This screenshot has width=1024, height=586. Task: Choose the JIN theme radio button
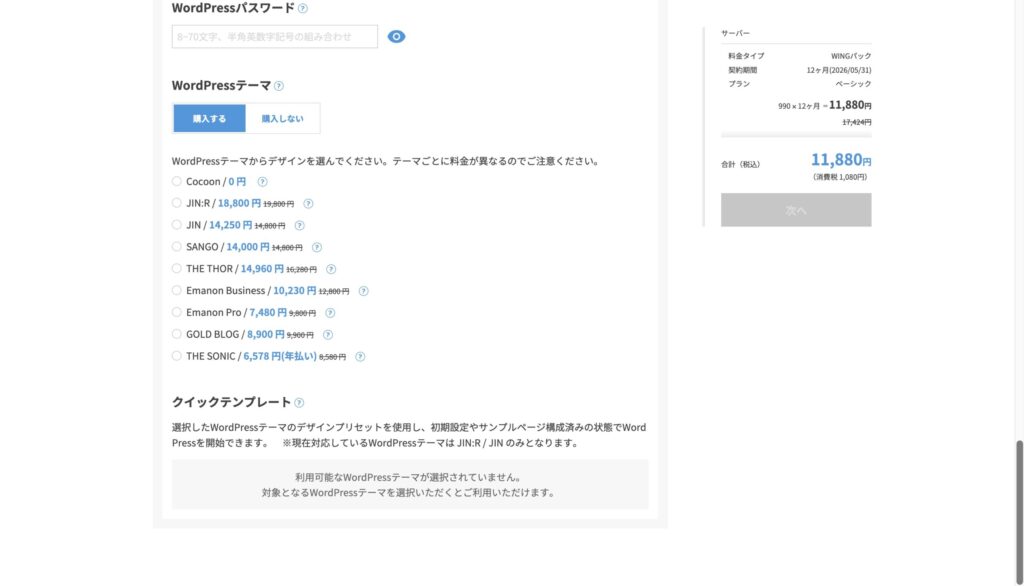click(x=176, y=225)
